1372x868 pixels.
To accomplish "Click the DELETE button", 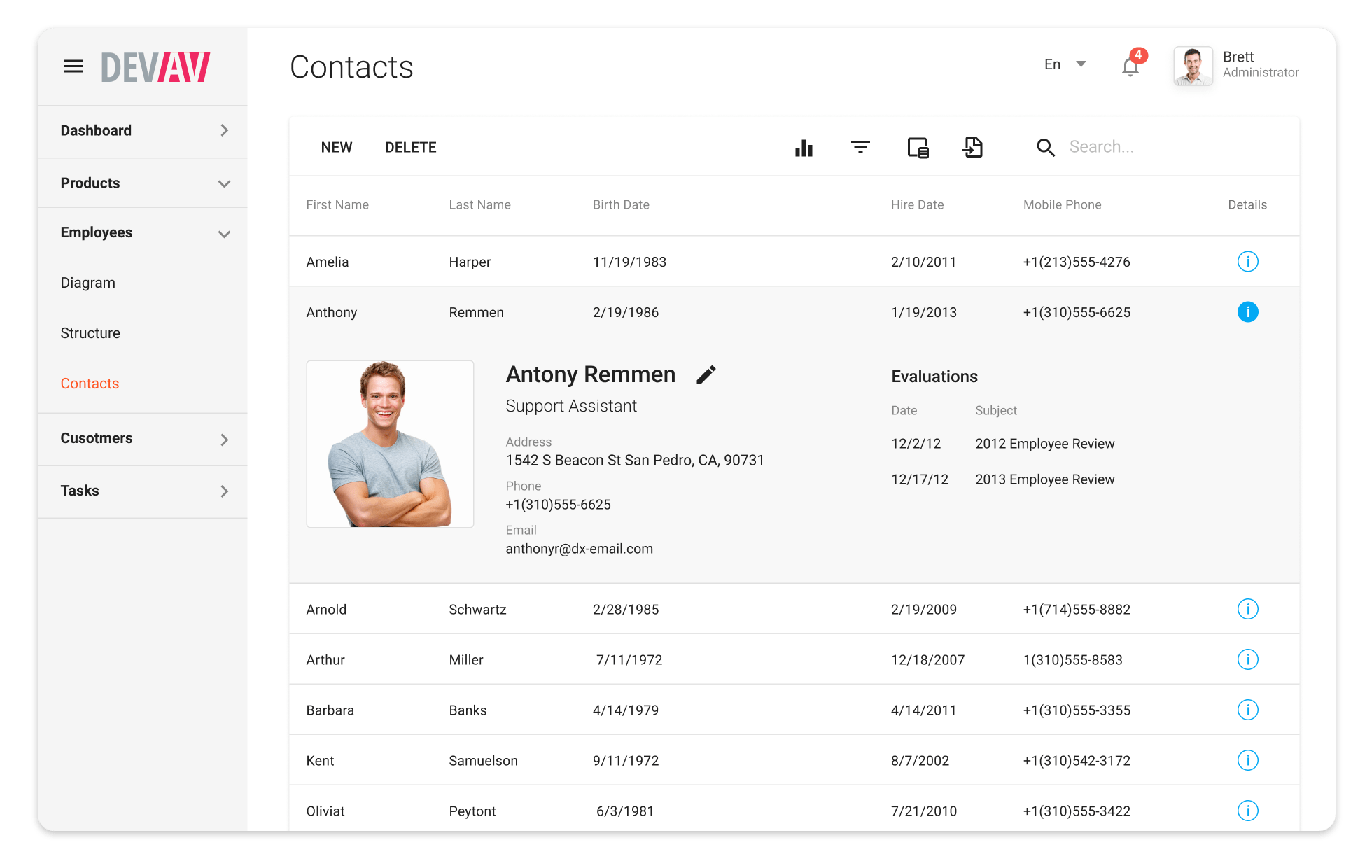I will tap(411, 148).
